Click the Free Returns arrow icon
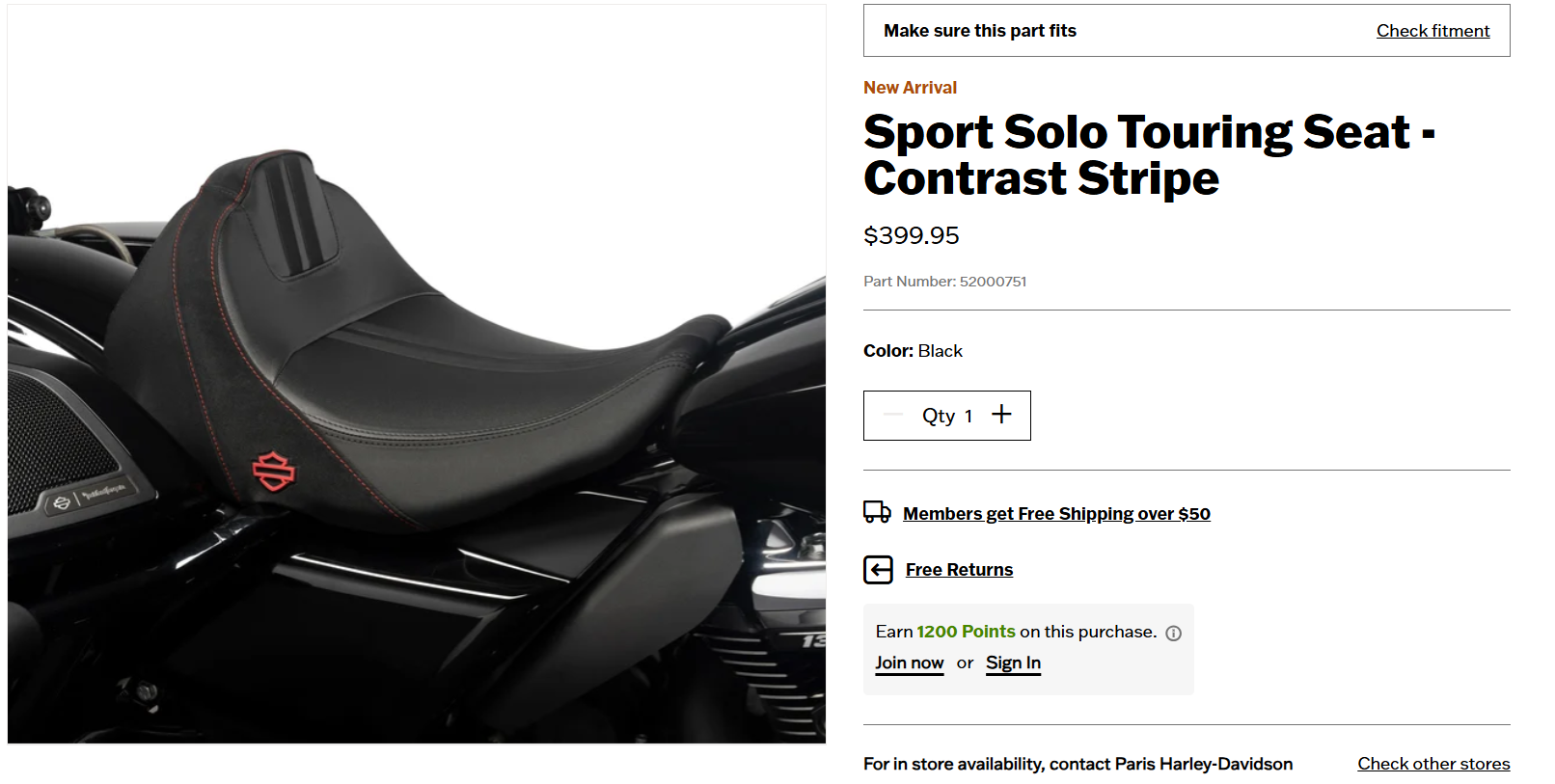 pos(878,570)
